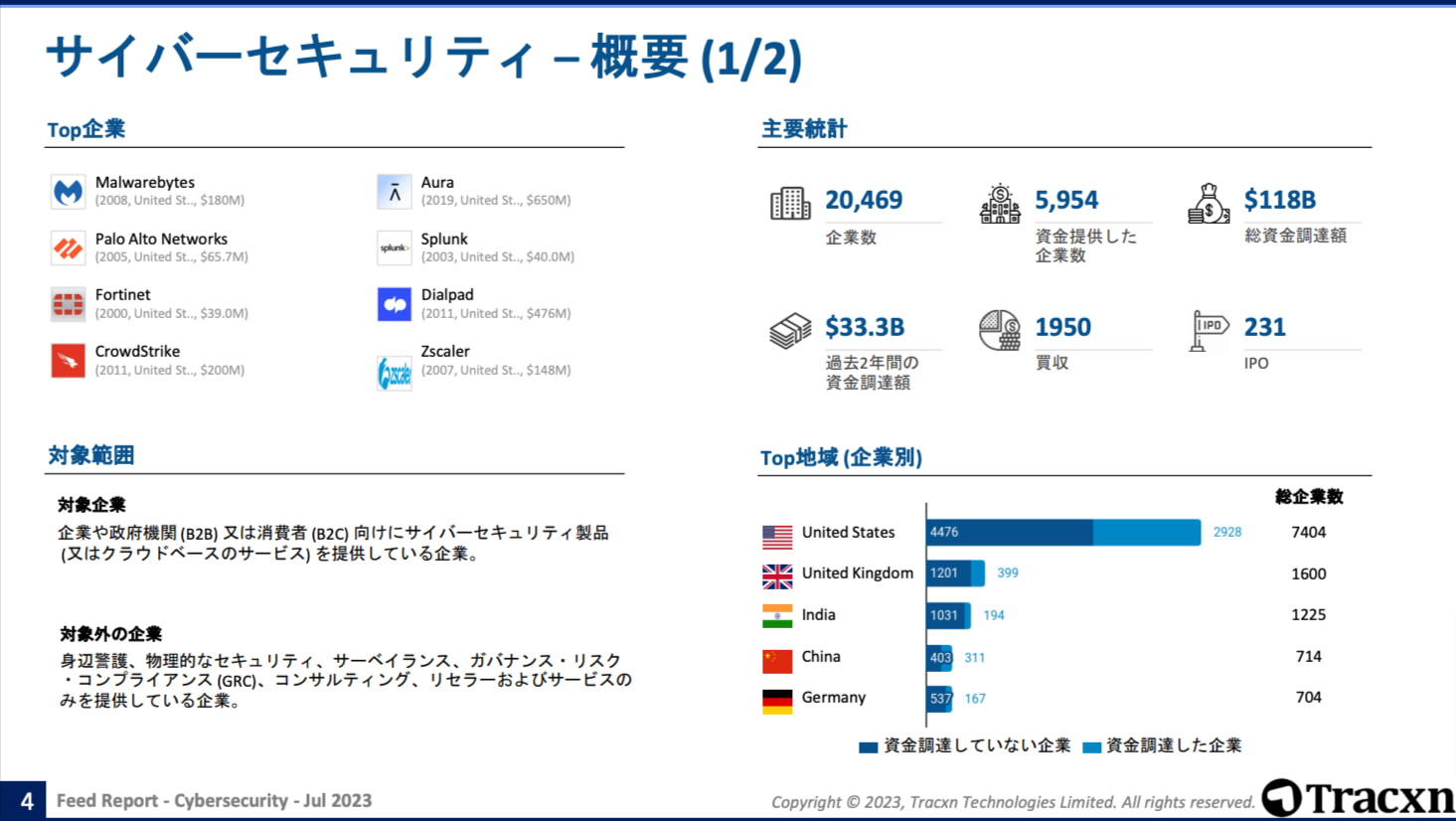Click the Aura logo icon
This screenshot has height=821, width=1456.
(x=395, y=191)
